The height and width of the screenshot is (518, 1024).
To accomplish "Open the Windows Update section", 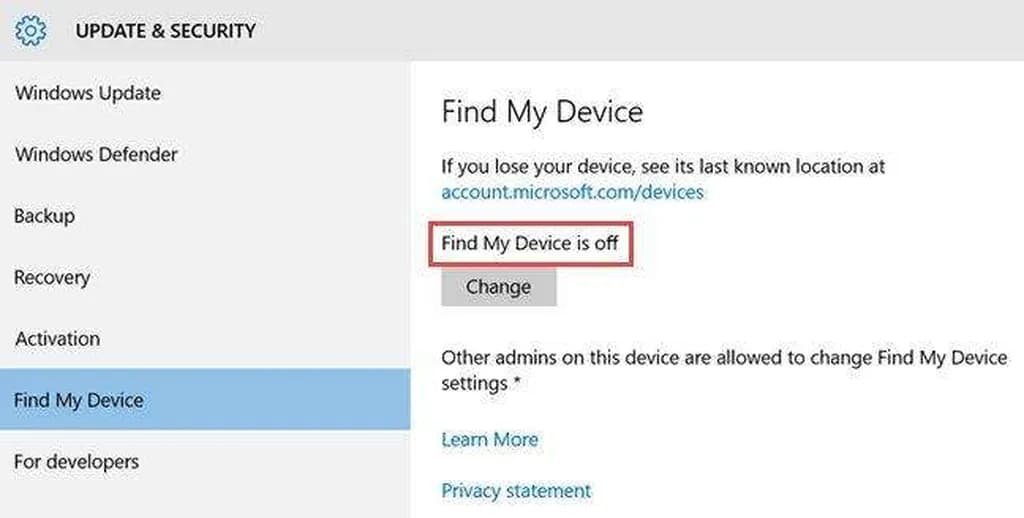I will [x=88, y=93].
